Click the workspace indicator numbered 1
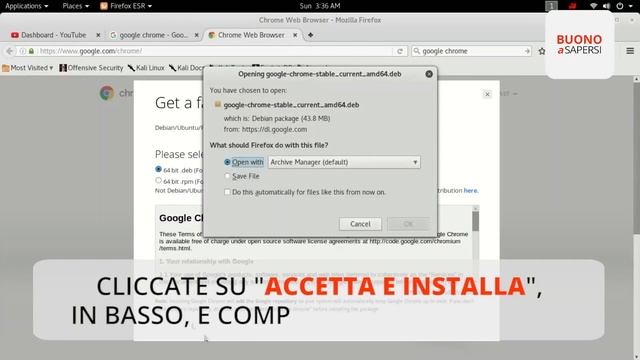The height and width of the screenshot is (360, 640). [x=551, y=6]
